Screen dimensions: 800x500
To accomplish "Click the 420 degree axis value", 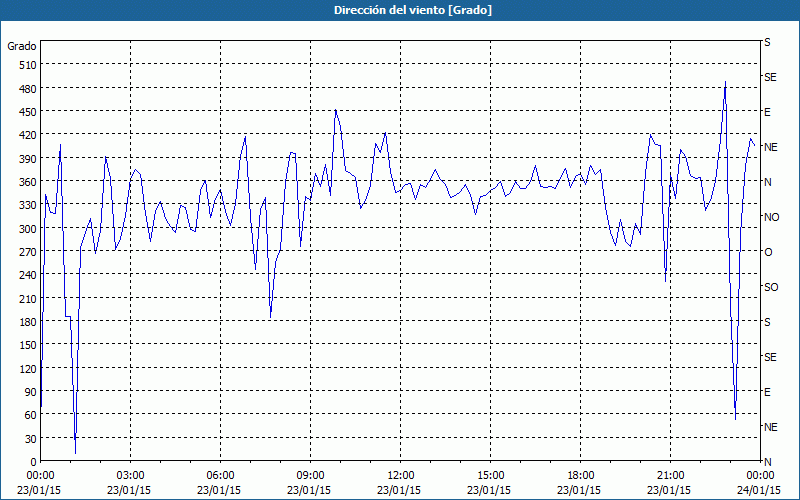I will coord(28,135).
